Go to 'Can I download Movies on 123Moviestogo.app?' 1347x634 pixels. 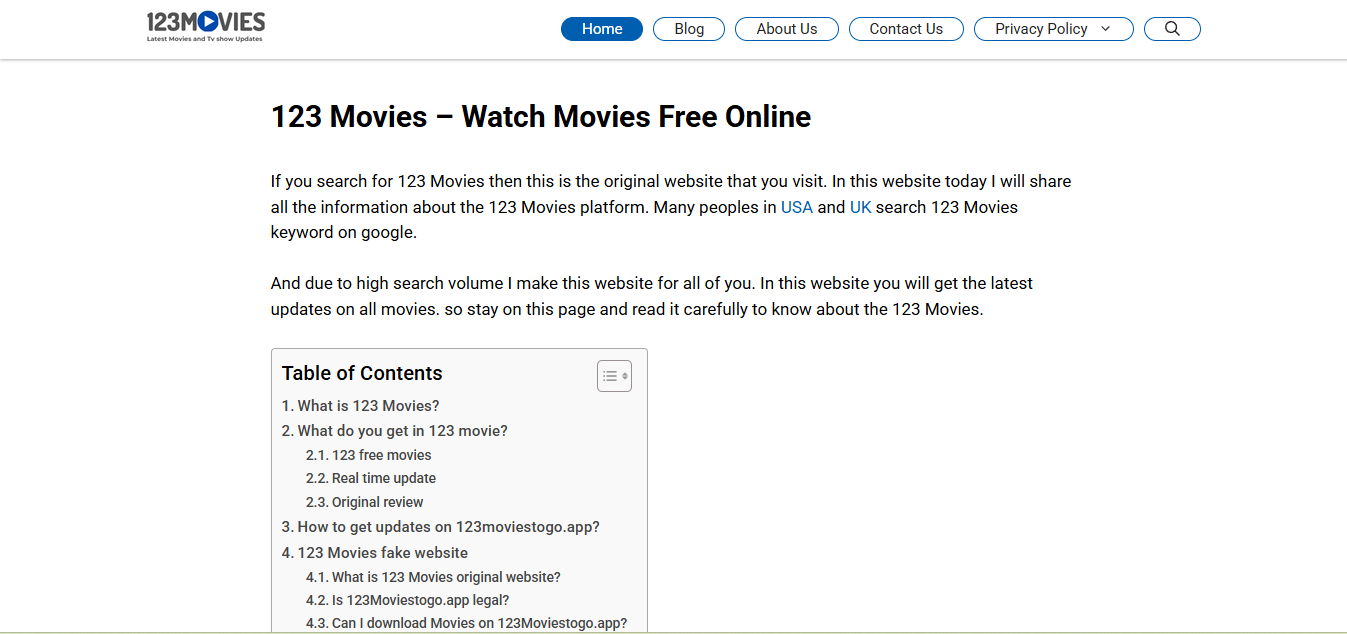click(466, 623)
